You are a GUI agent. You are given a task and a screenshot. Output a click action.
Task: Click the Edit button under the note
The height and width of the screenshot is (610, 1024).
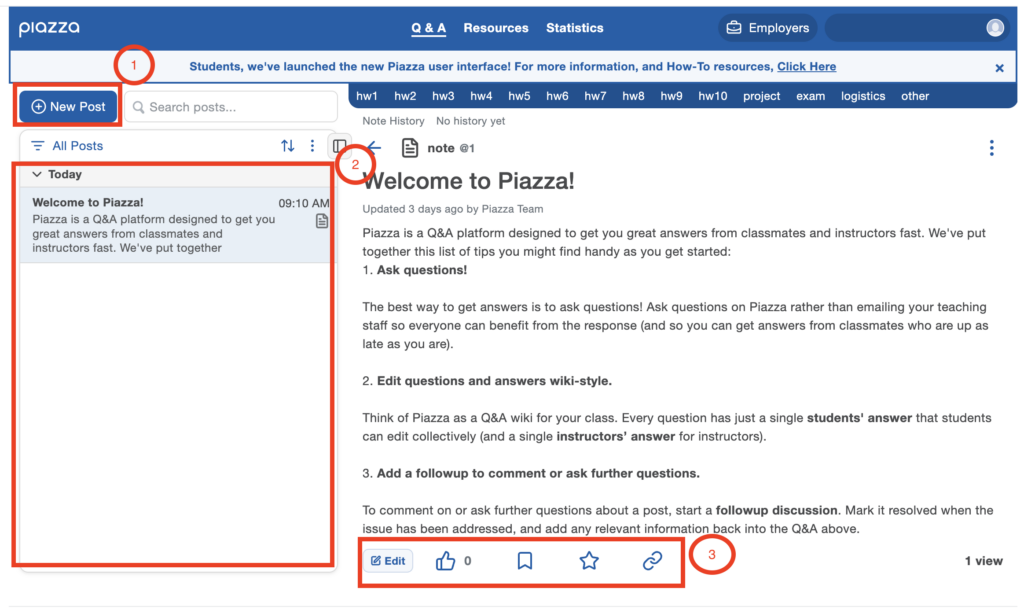(x=388, y=561)
